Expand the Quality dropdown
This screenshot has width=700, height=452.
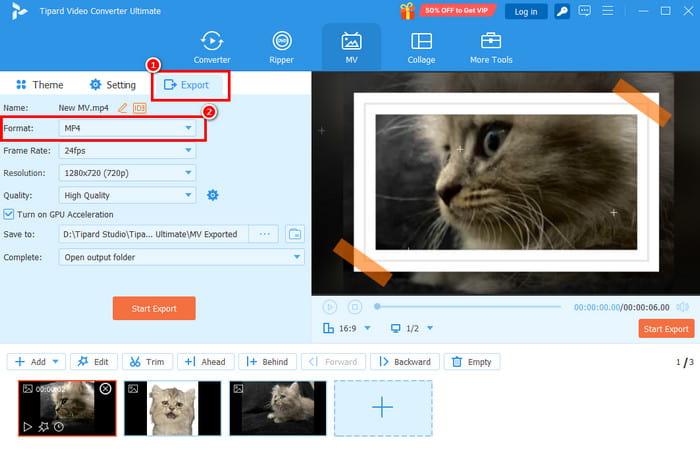click(x=127, y=195)
